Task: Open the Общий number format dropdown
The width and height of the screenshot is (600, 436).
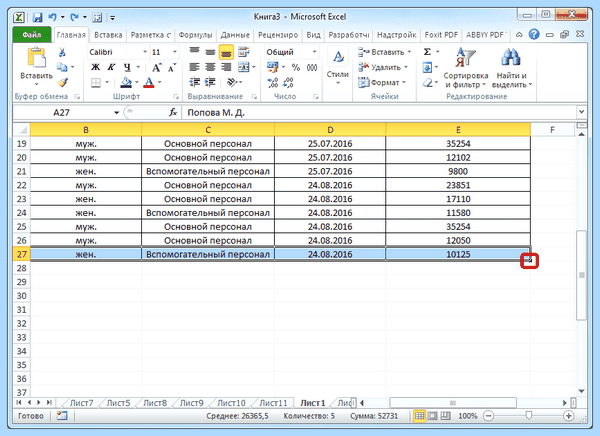Action: click(x=315, y=52)
